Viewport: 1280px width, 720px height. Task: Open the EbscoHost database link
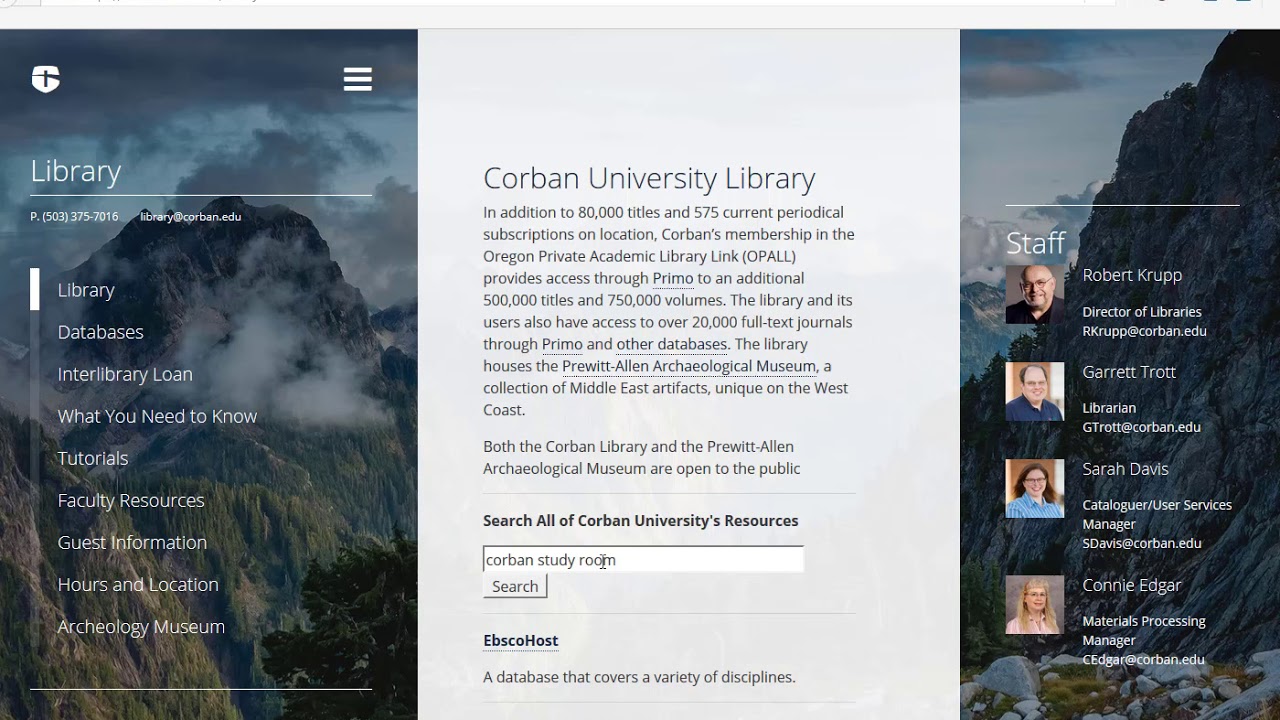(x=521, y=640)
